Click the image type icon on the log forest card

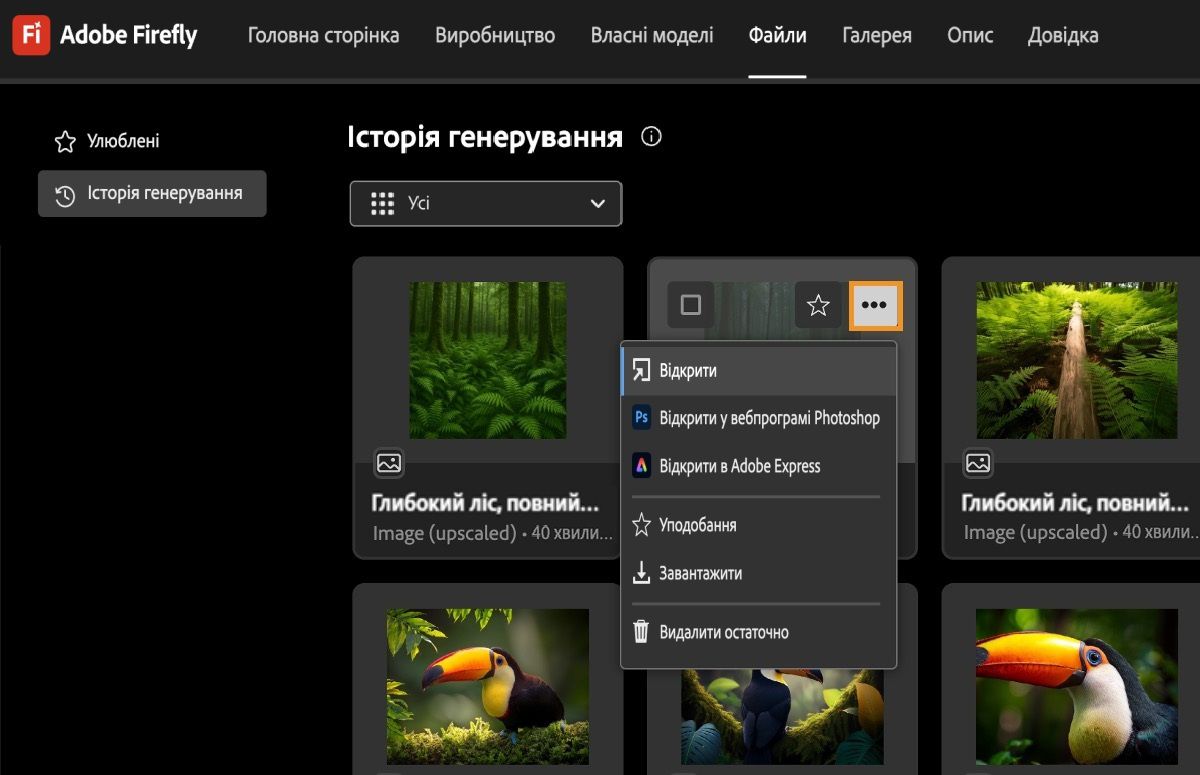tap(978, 463)
